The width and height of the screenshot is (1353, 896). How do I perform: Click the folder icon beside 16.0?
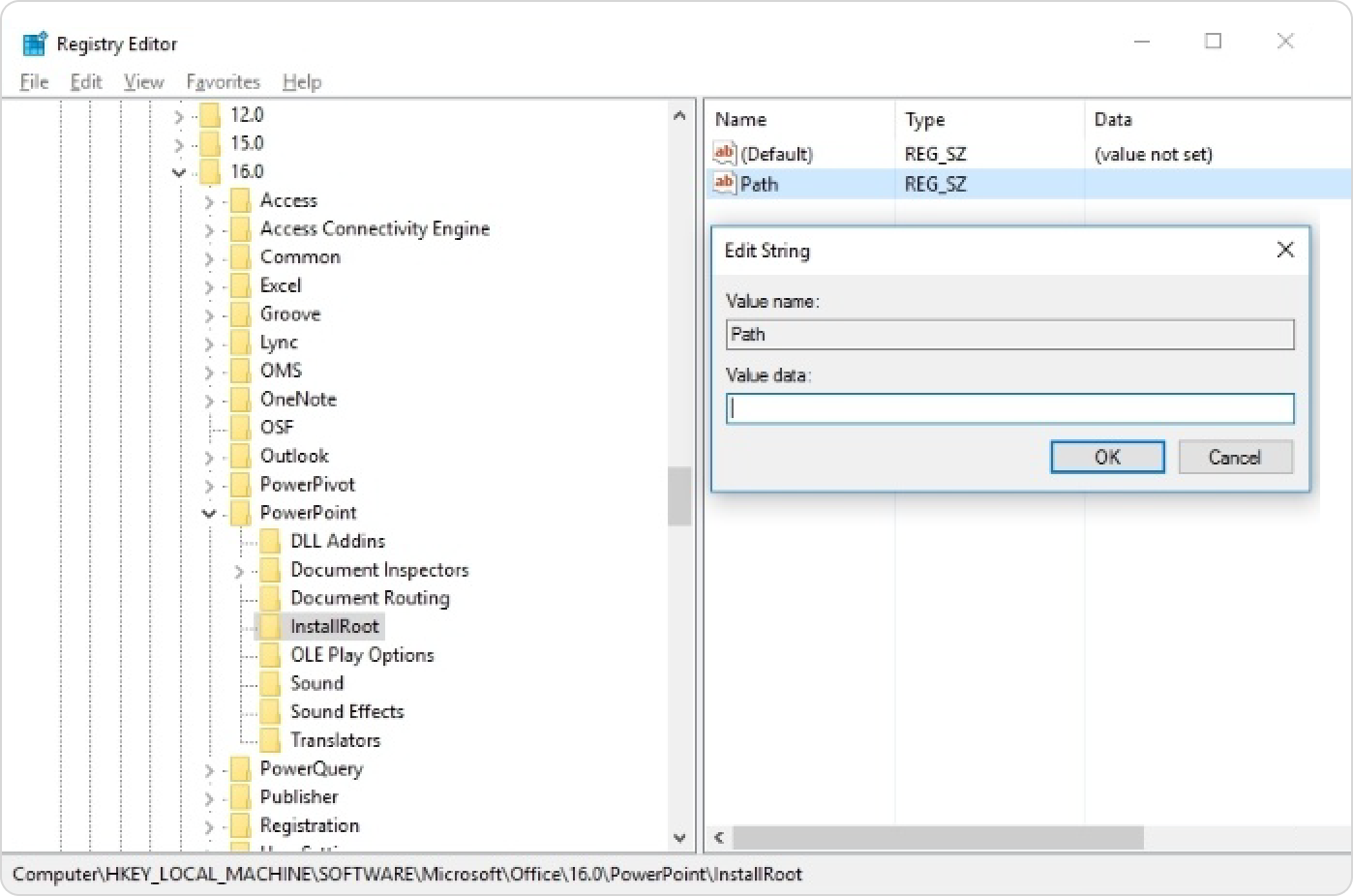coord(210,171)
